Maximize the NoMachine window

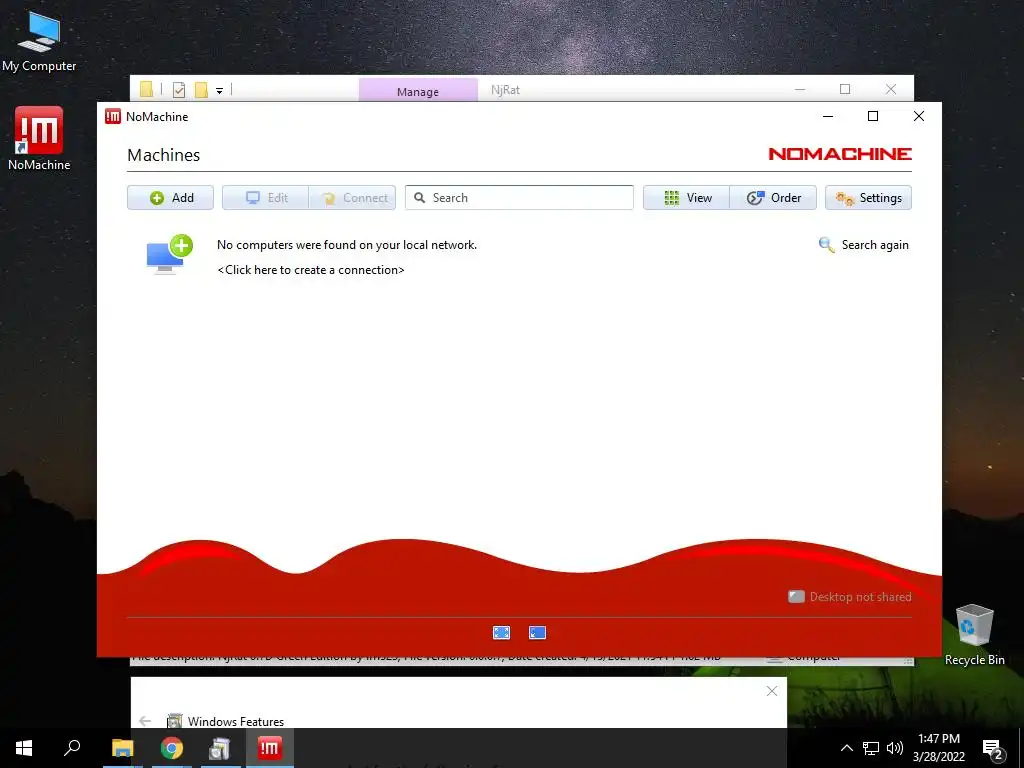(x=872, y=116)
